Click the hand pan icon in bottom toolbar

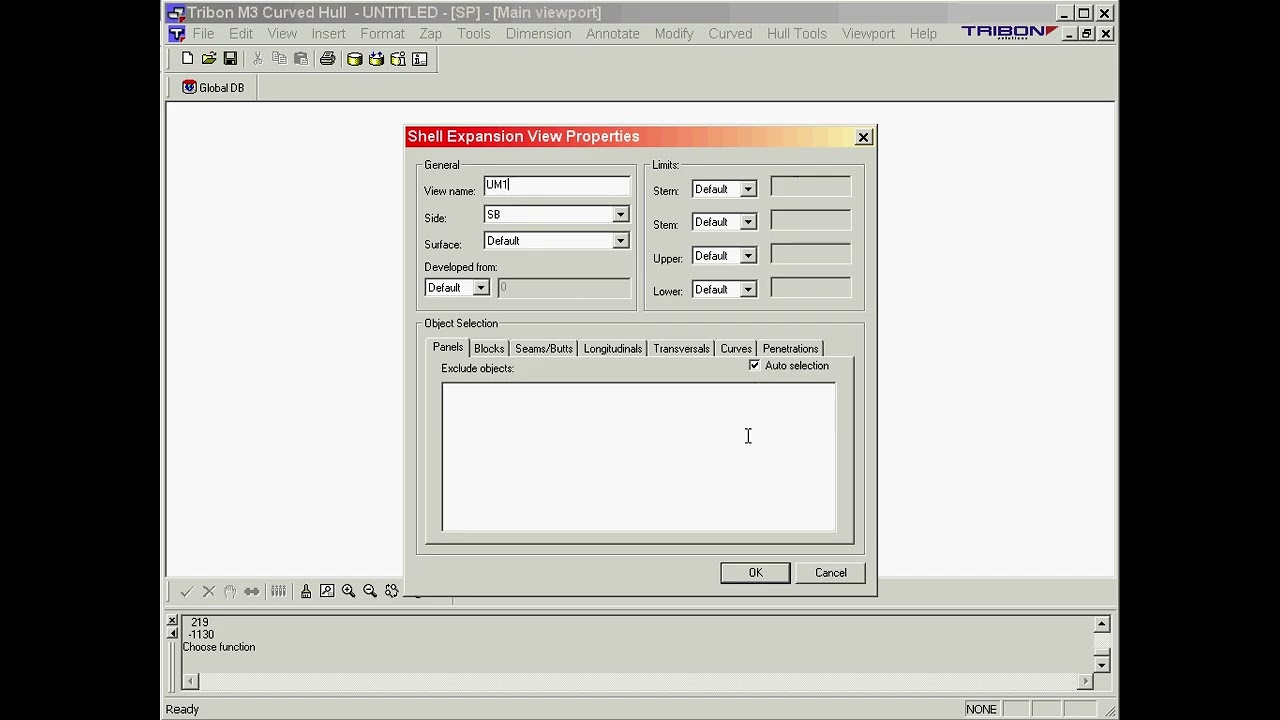coord(230,591)
